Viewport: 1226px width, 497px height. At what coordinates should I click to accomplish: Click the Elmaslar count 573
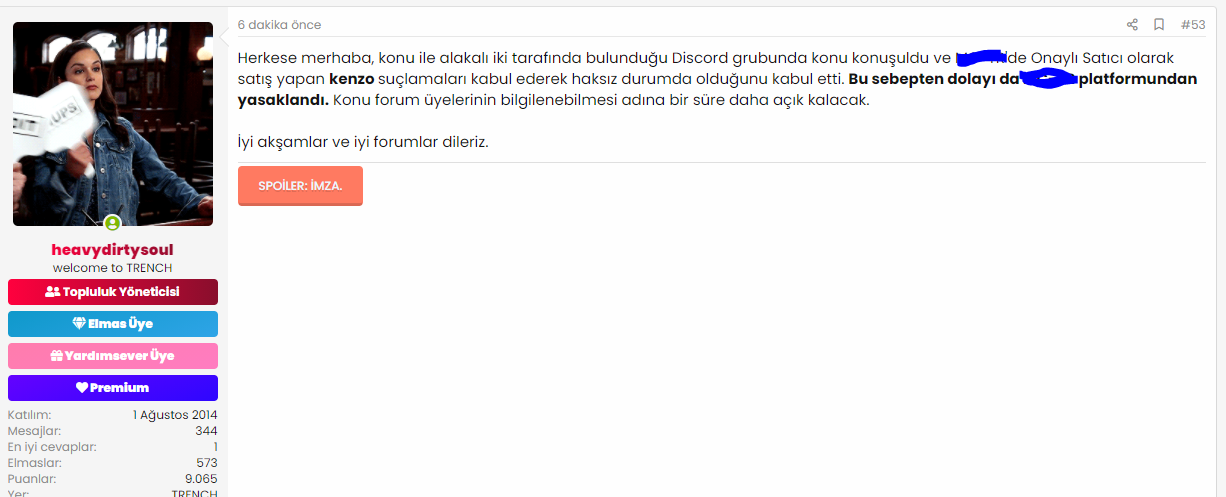tap(207, 463)
